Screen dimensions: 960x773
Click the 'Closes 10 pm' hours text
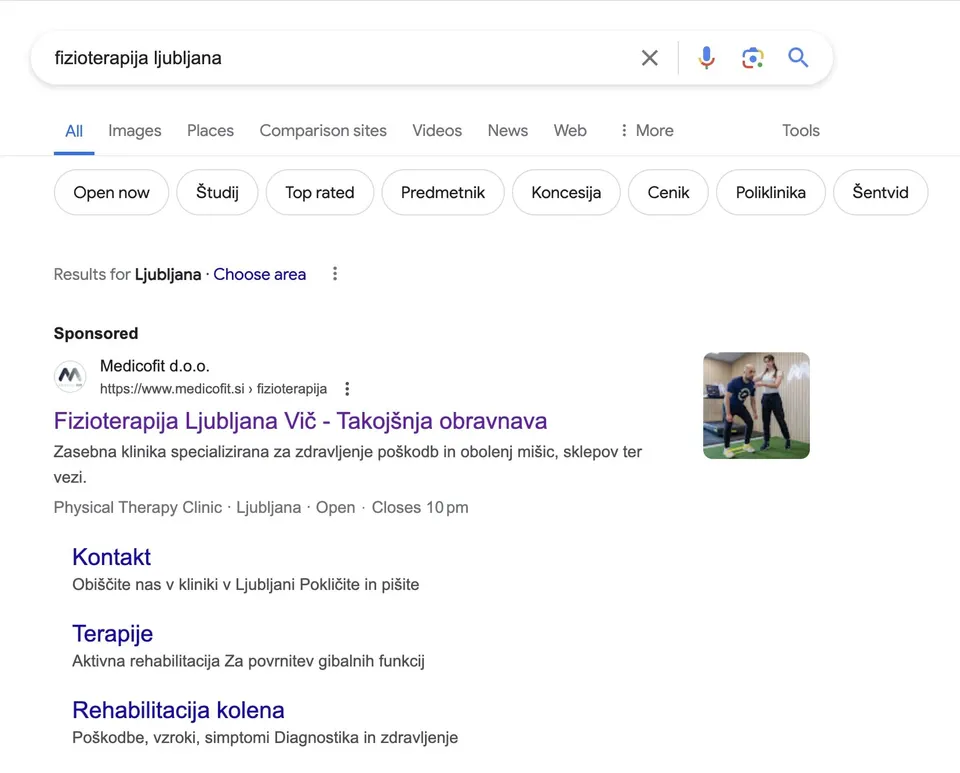420,507
